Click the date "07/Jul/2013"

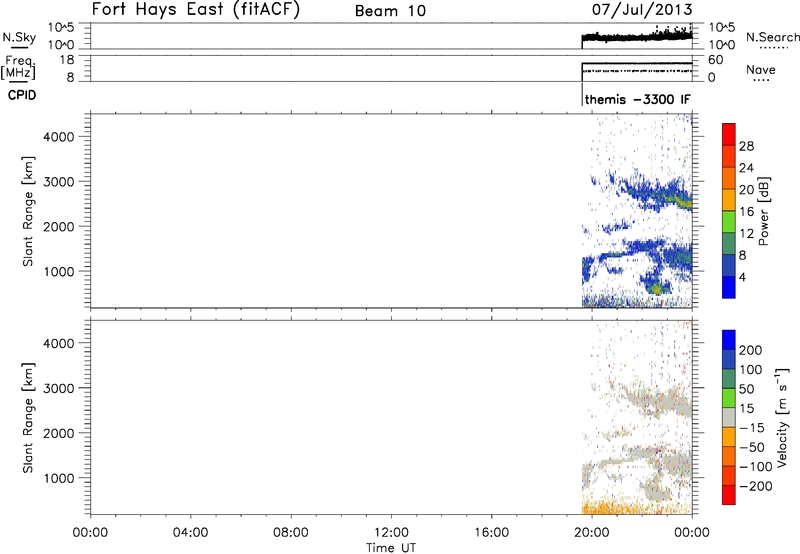click(x=642, y=10)
